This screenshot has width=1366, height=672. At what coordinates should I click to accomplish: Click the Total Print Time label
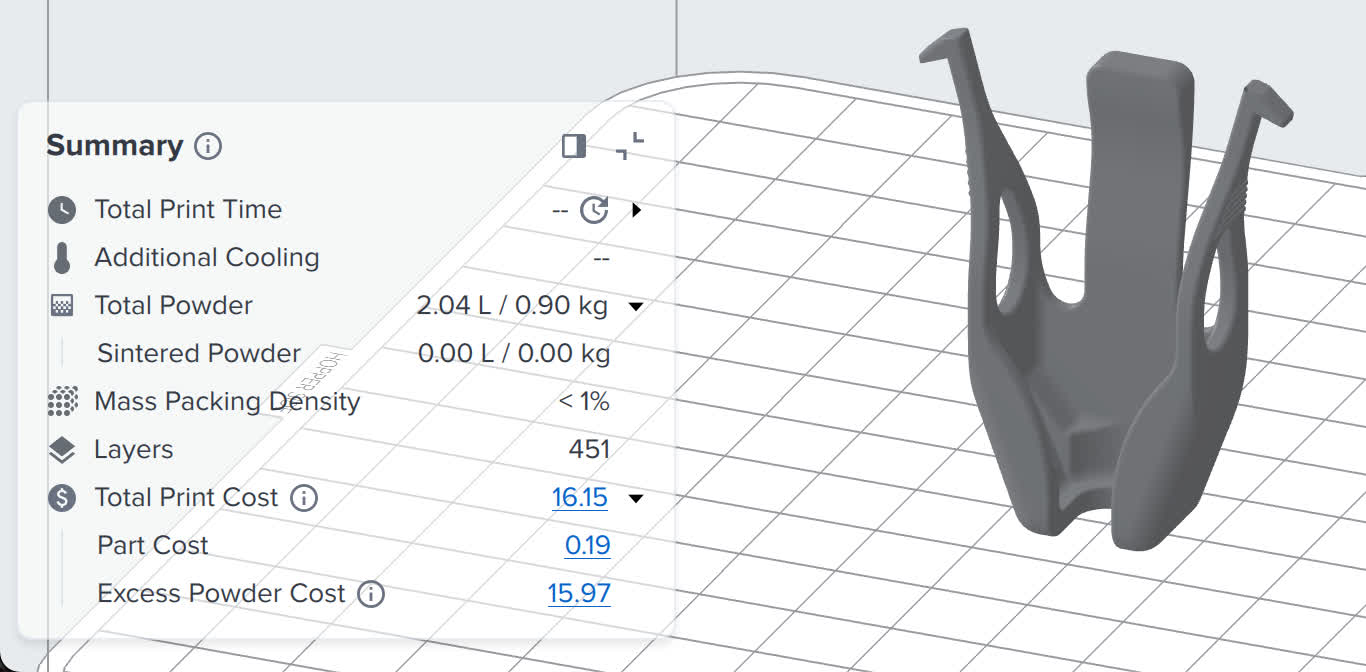coord(188,209)
